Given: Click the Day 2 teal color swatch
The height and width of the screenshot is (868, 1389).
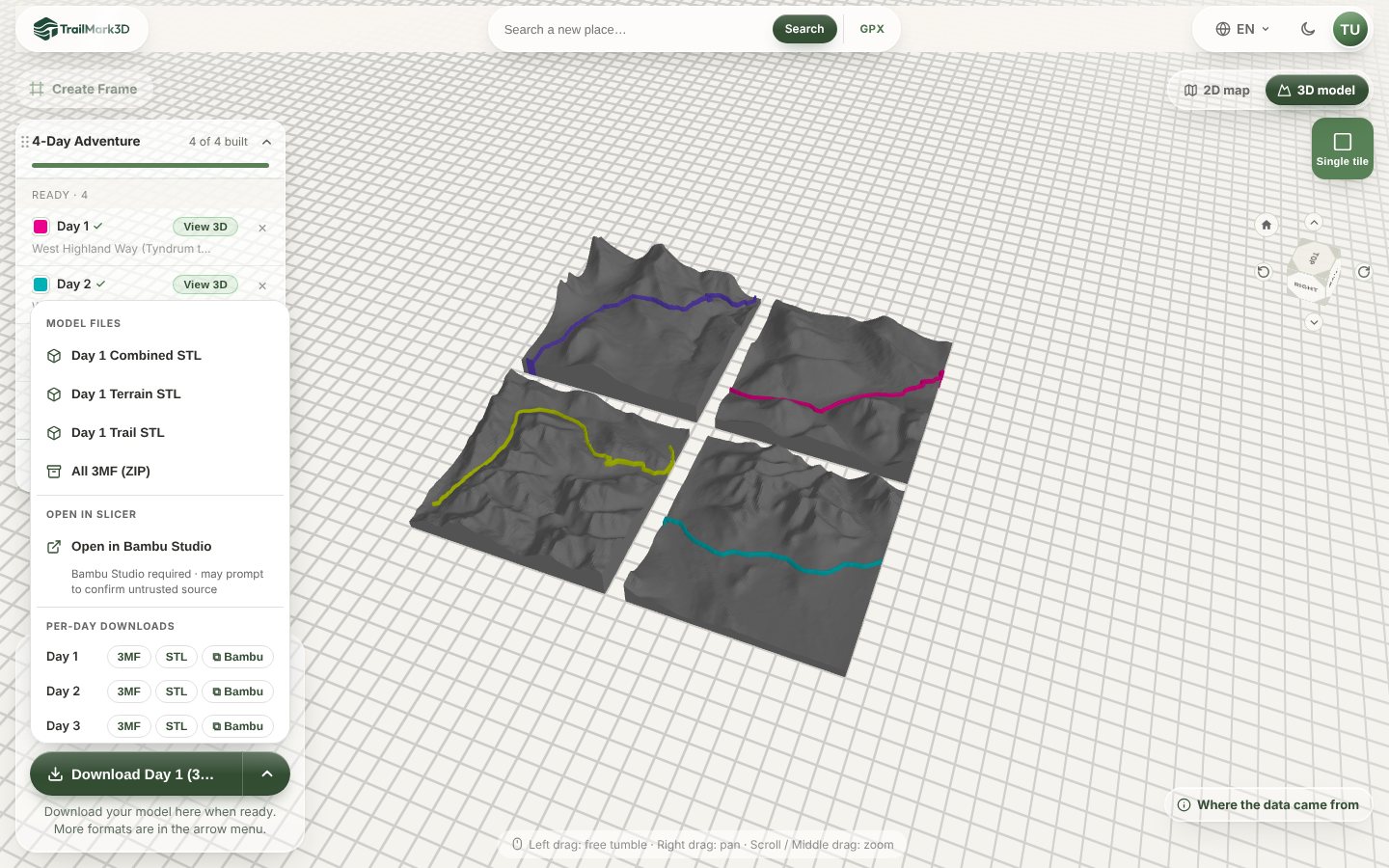Looking at the screenshot, I should tap(41, 285).
